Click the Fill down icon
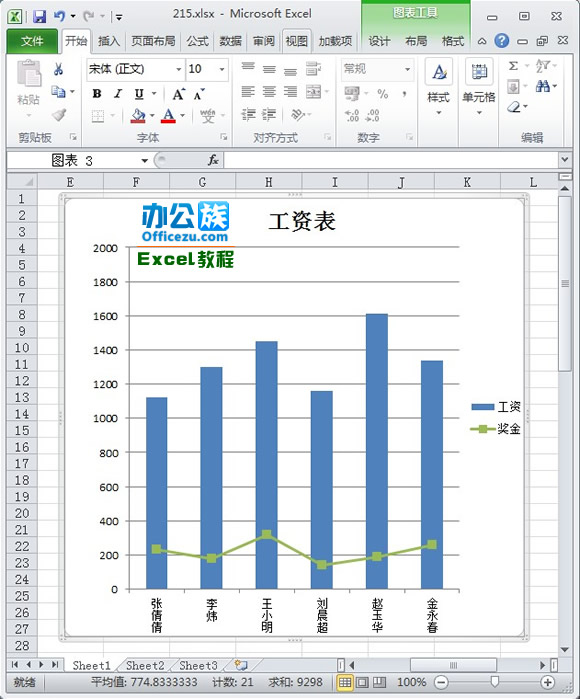Screen dimensions: 580x699 pyautogui.click(x=513, y=86)
